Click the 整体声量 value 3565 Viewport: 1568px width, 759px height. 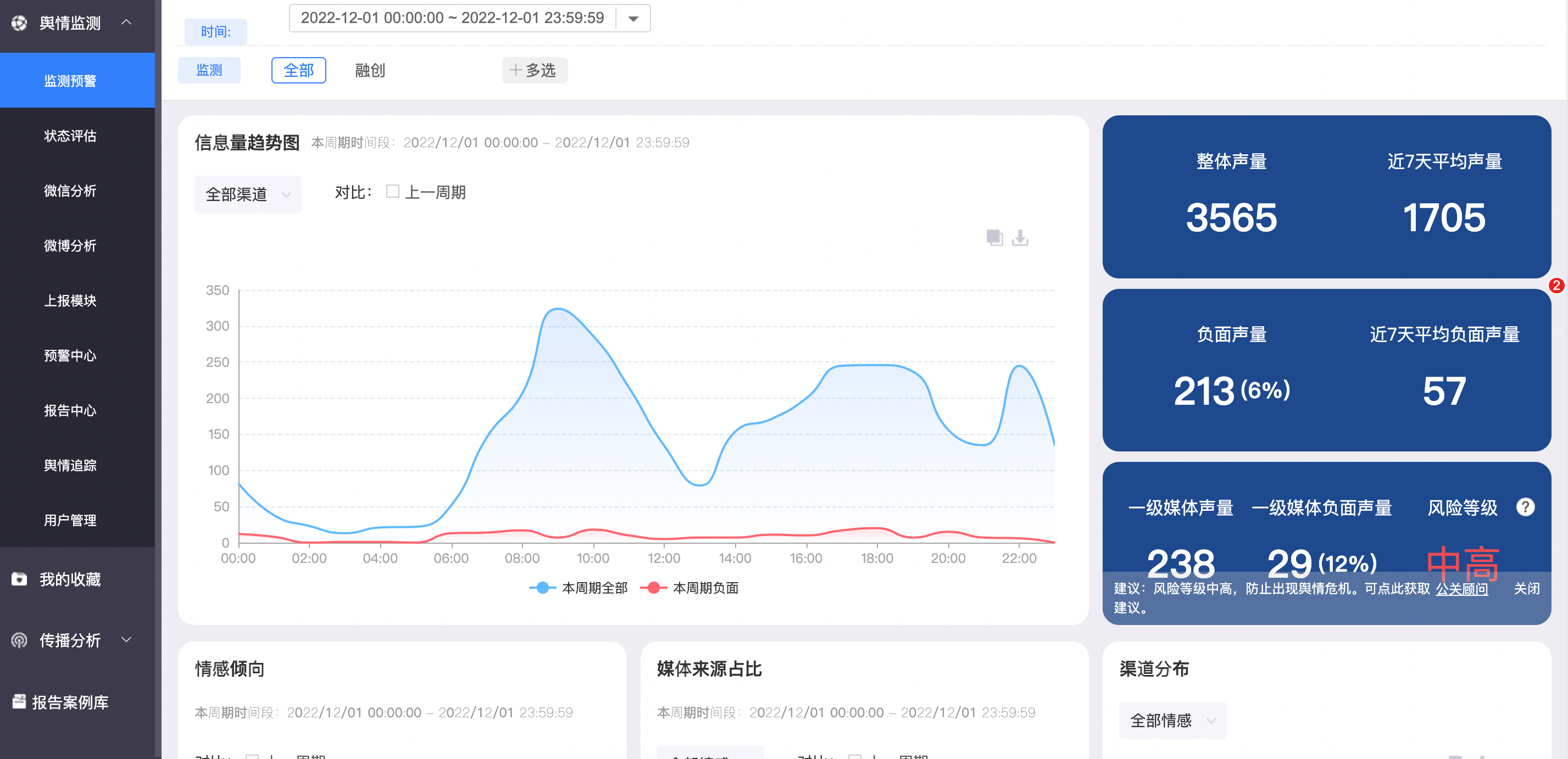tap(1231, 217)
